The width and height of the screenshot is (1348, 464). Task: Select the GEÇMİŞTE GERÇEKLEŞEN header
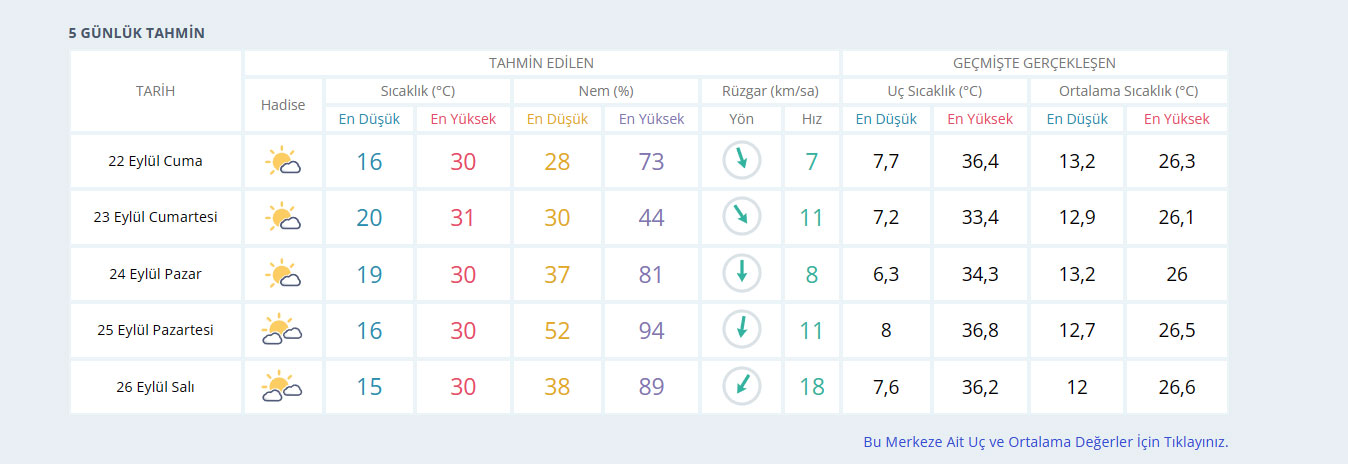coord(1034,63)
